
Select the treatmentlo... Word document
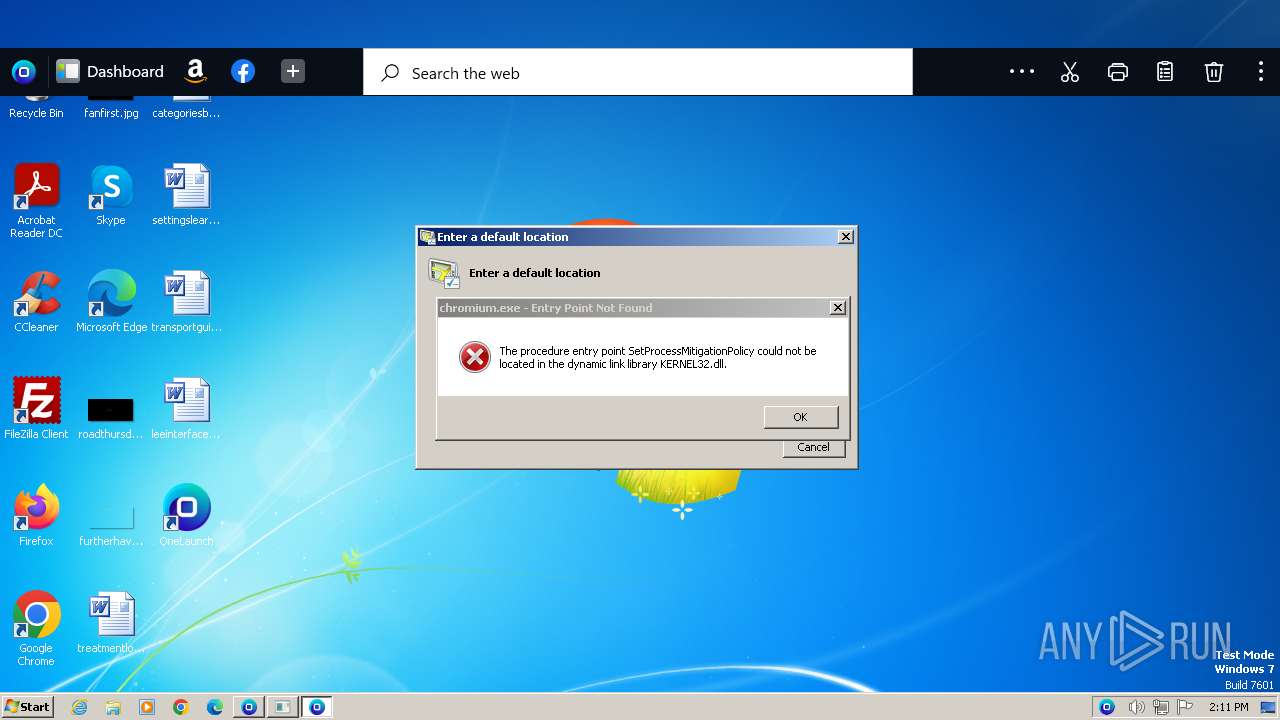[110, 623]
